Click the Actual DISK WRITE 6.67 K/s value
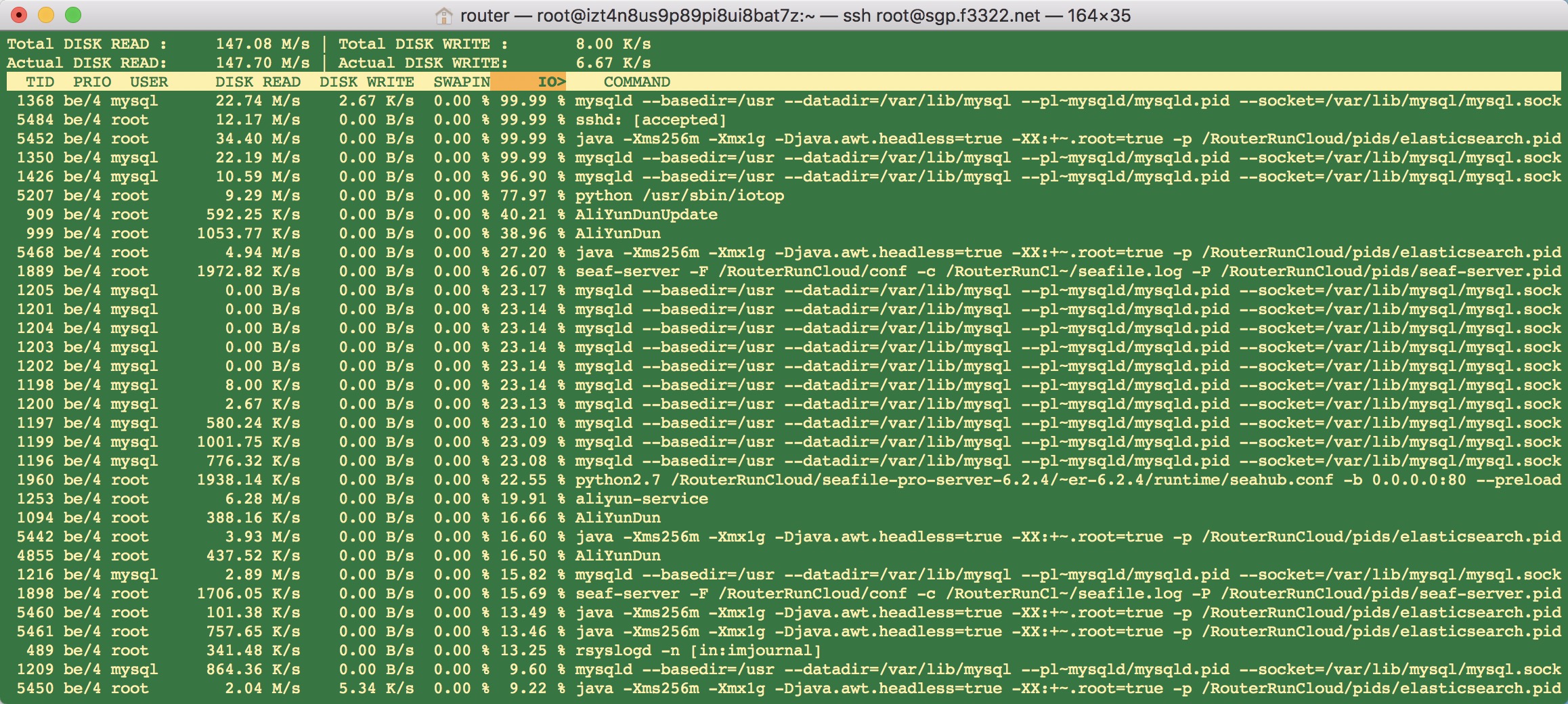 click(x=613, y=63)
